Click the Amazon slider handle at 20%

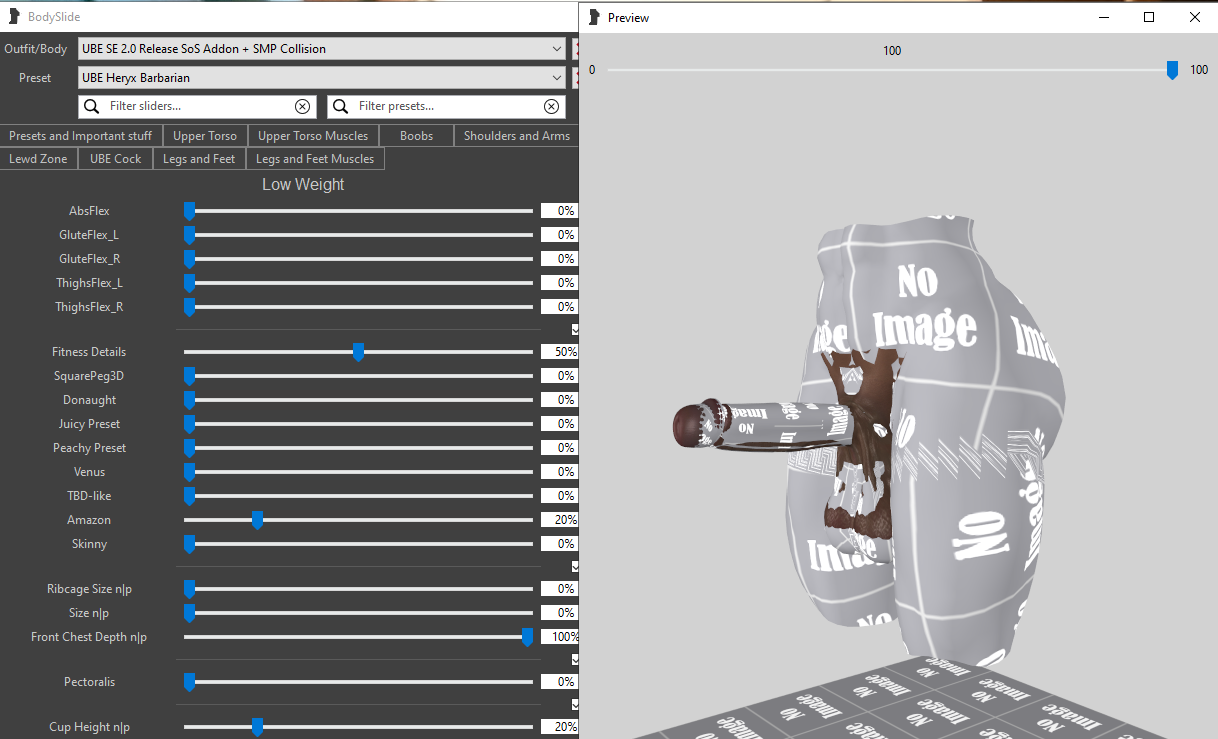click(257, 520)
